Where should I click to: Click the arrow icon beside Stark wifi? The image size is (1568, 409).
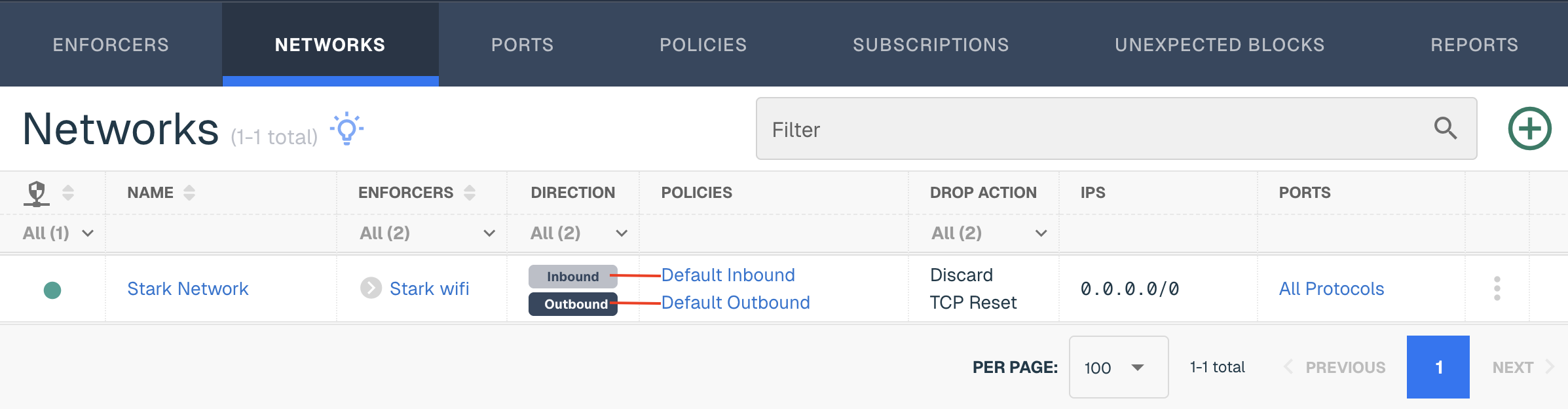point(371,288)
